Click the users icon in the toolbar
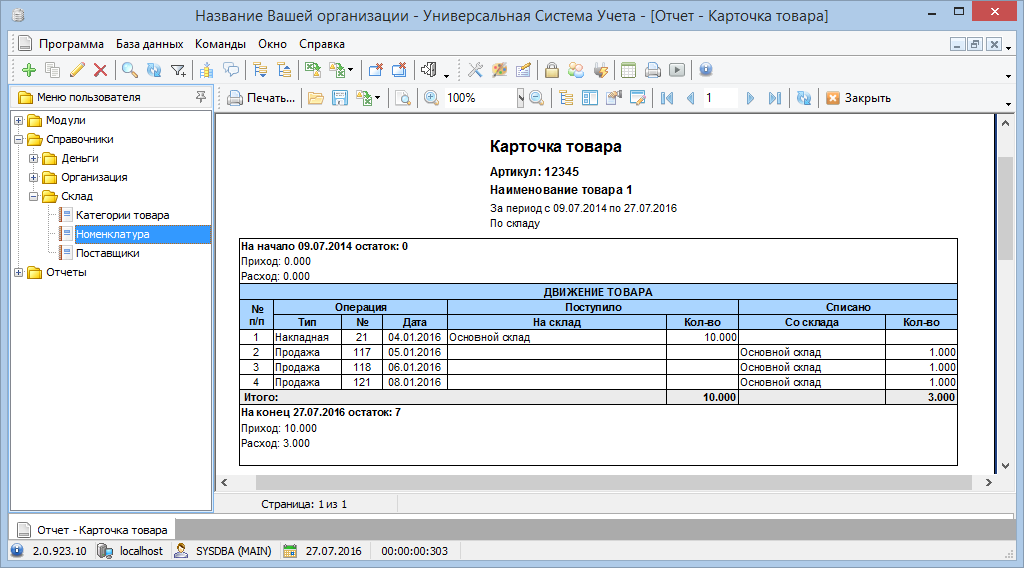 point(576,70)
